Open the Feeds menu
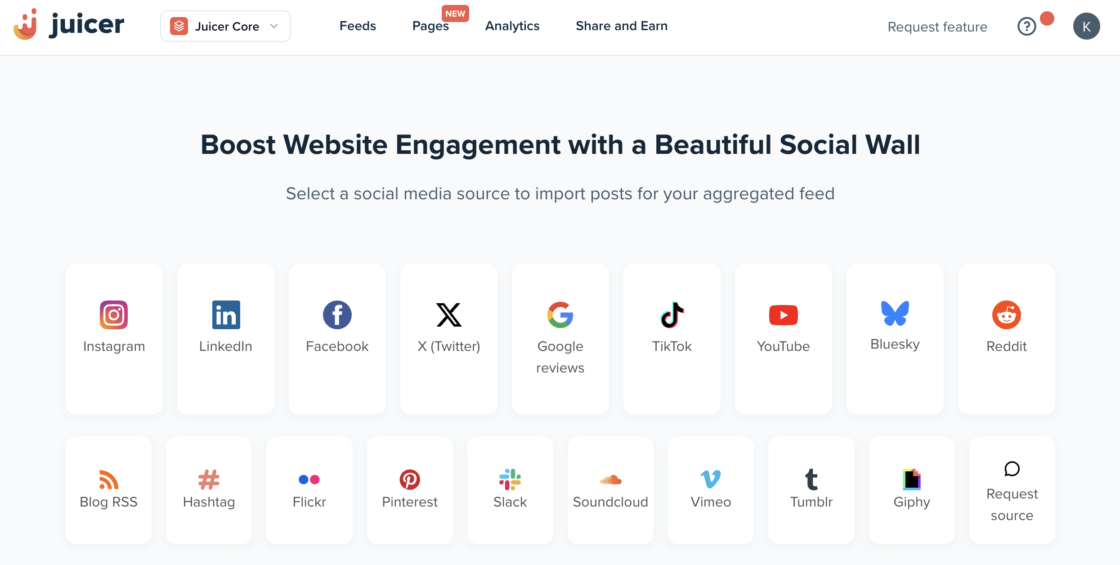The height and width of the screenshot is (565, 1120). click(x=358, y=26)
